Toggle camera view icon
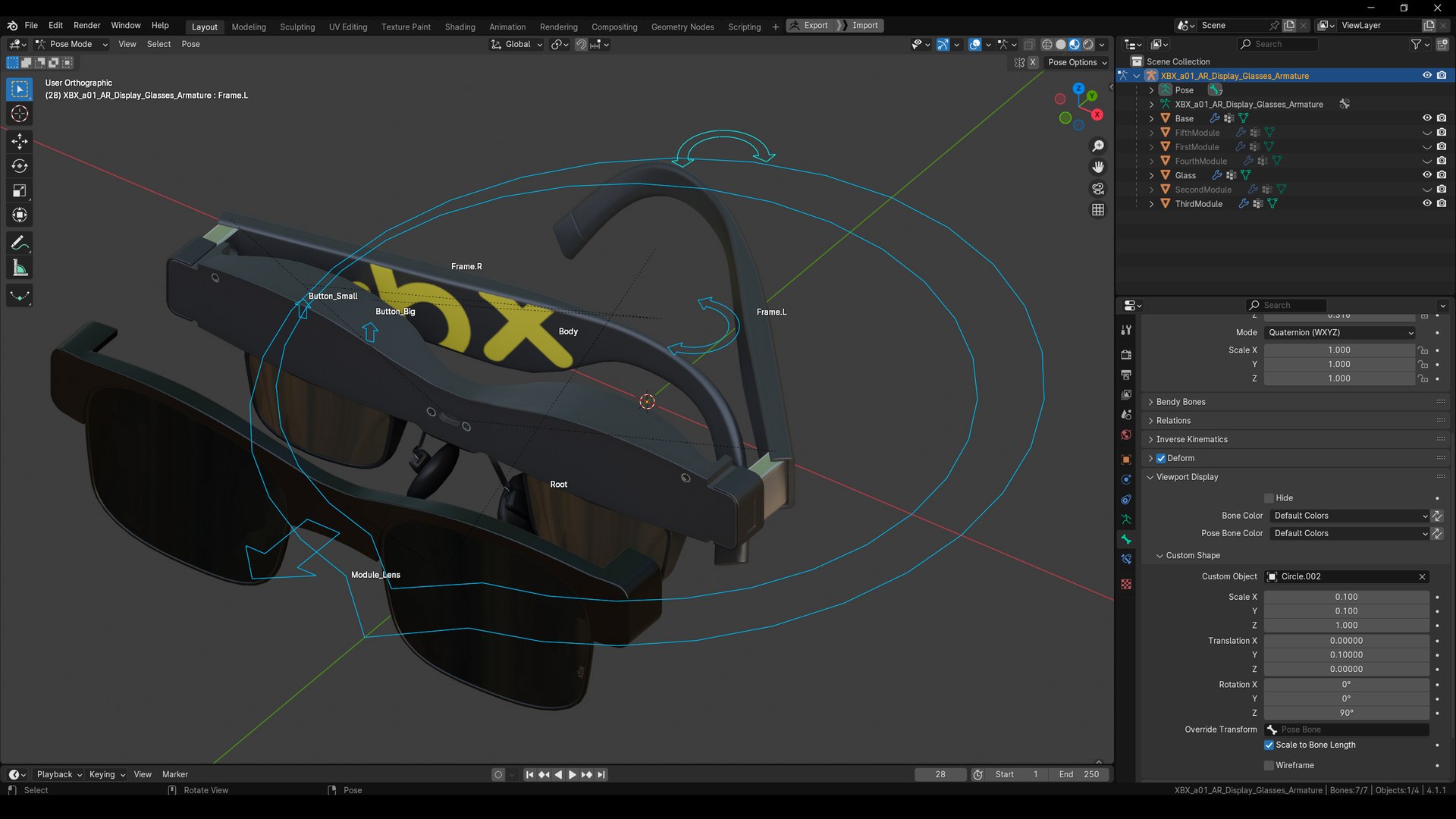Image resolution: width=1456 pixels, height=819 pixels. click(x=1098, y=188)
